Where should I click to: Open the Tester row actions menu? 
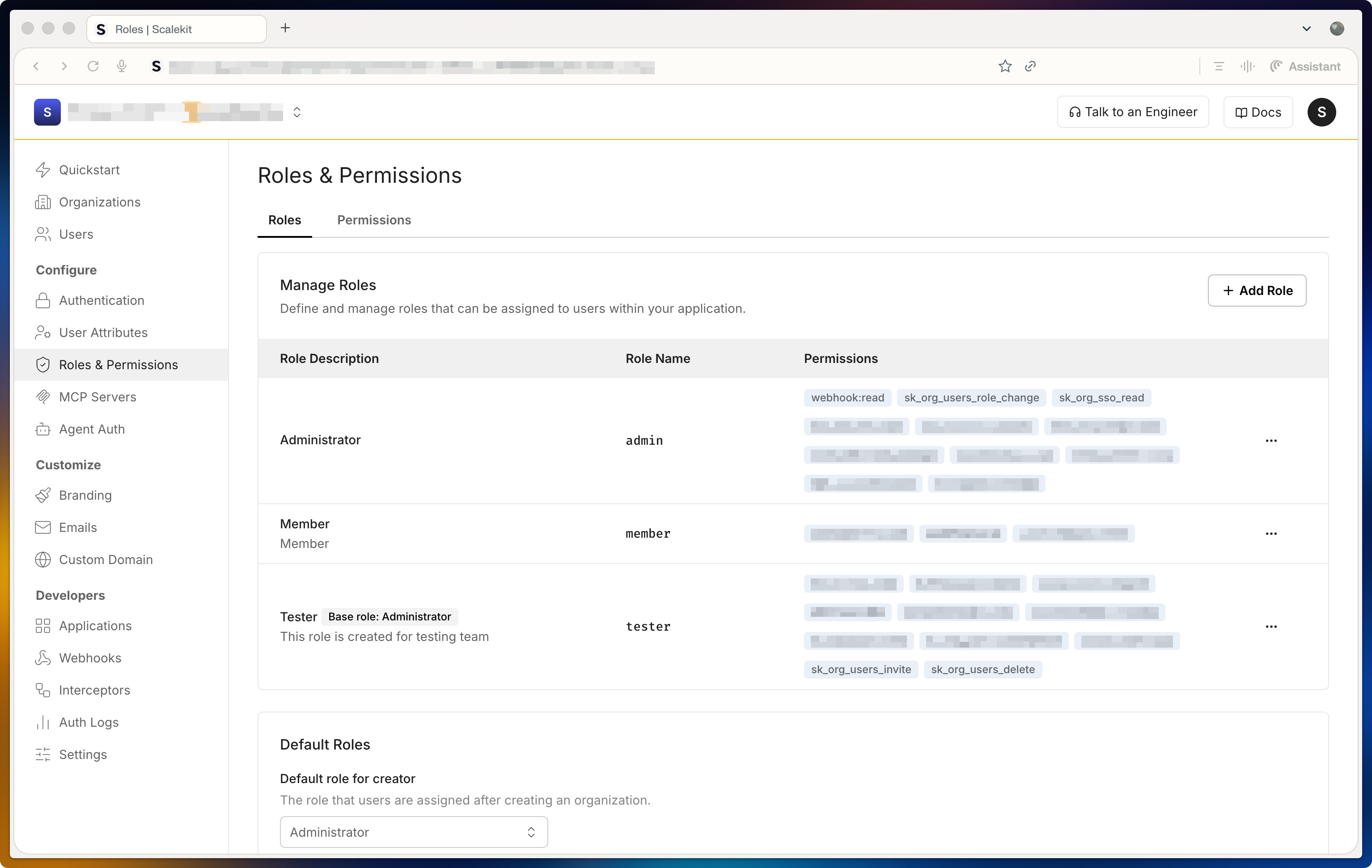[x=1271, y=627]
